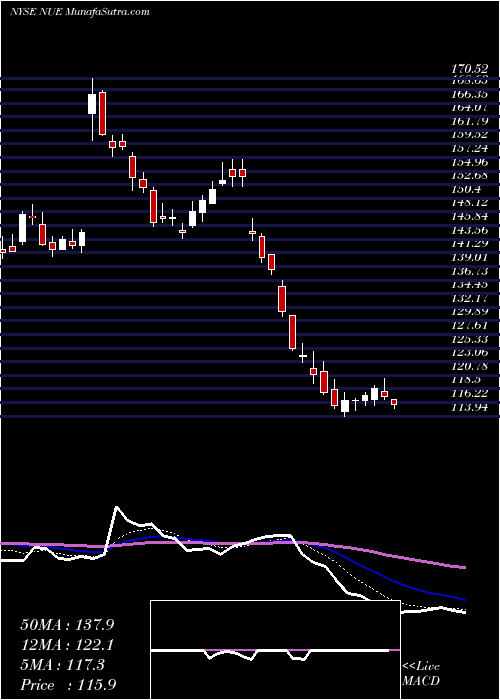Click the 12MA : 122.1 readout
500x700 pixels.
[67, 645]
